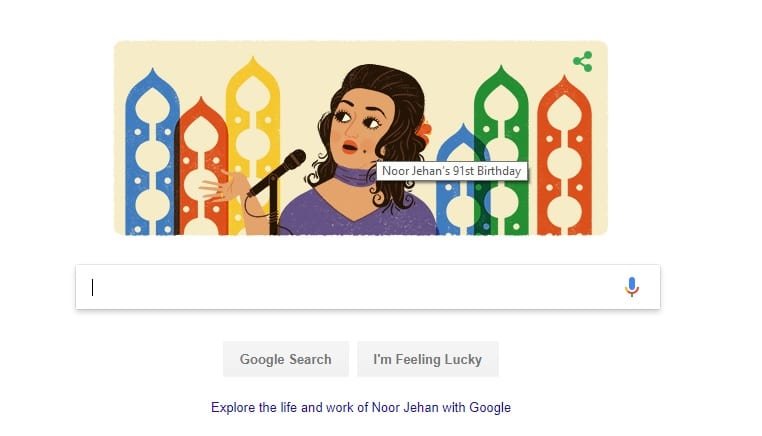The width and height of the screenshot is (762, 436).
Task: Click the I'm Feeling Lucky button
Action: tap(428, 359)
